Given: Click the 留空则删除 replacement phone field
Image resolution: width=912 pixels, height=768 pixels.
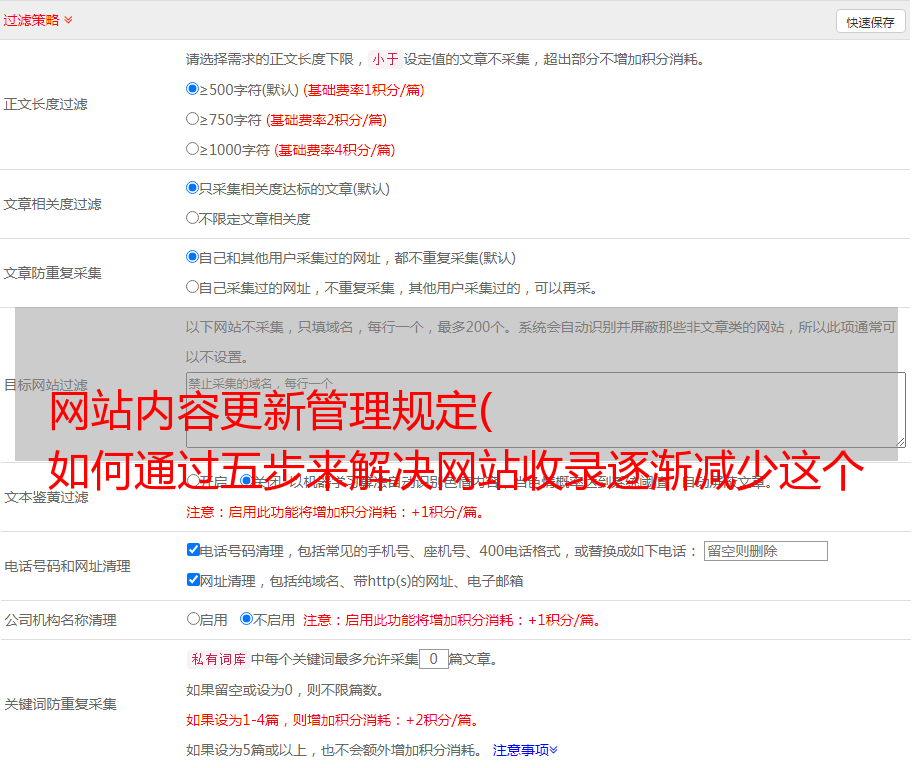Looking at the screenshot, I should [x=765, y=551].
